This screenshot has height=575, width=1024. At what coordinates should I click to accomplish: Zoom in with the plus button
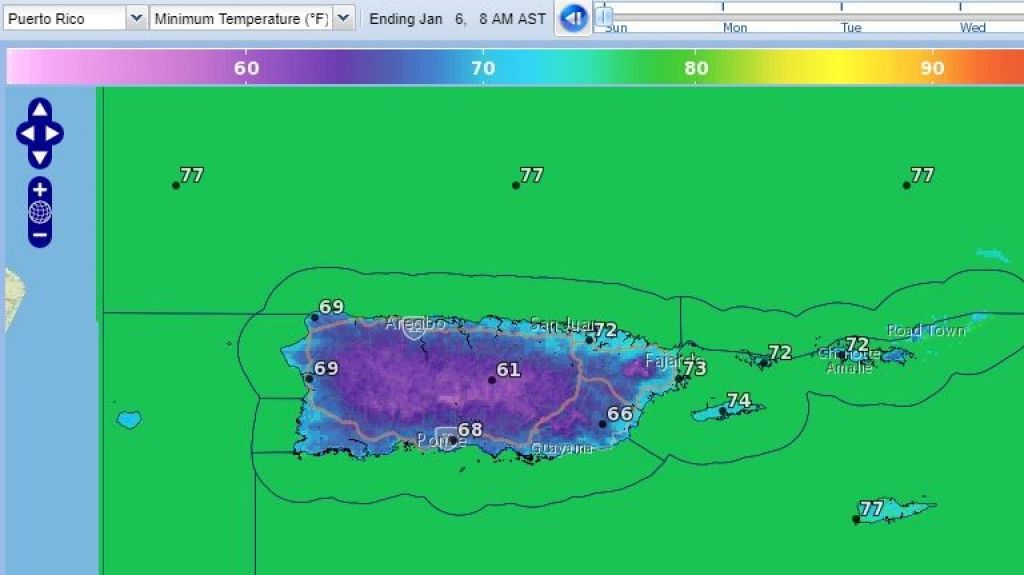pyautogui.click(x=40, y=190)
